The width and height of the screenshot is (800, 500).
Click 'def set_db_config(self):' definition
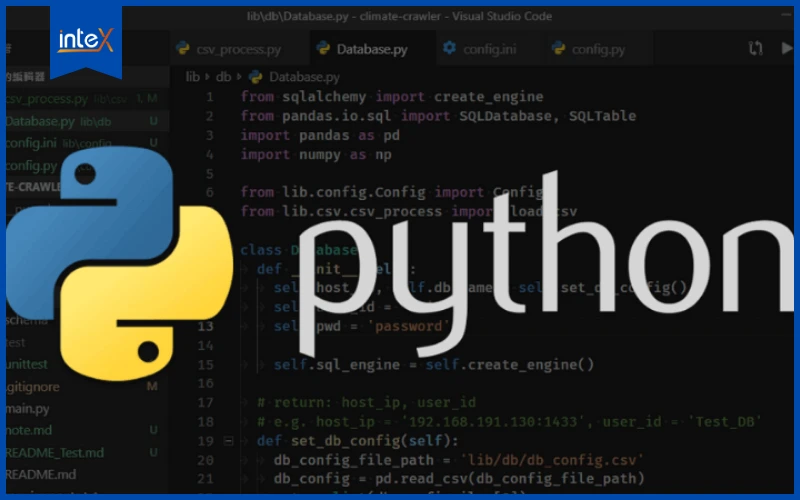point(358,441)
